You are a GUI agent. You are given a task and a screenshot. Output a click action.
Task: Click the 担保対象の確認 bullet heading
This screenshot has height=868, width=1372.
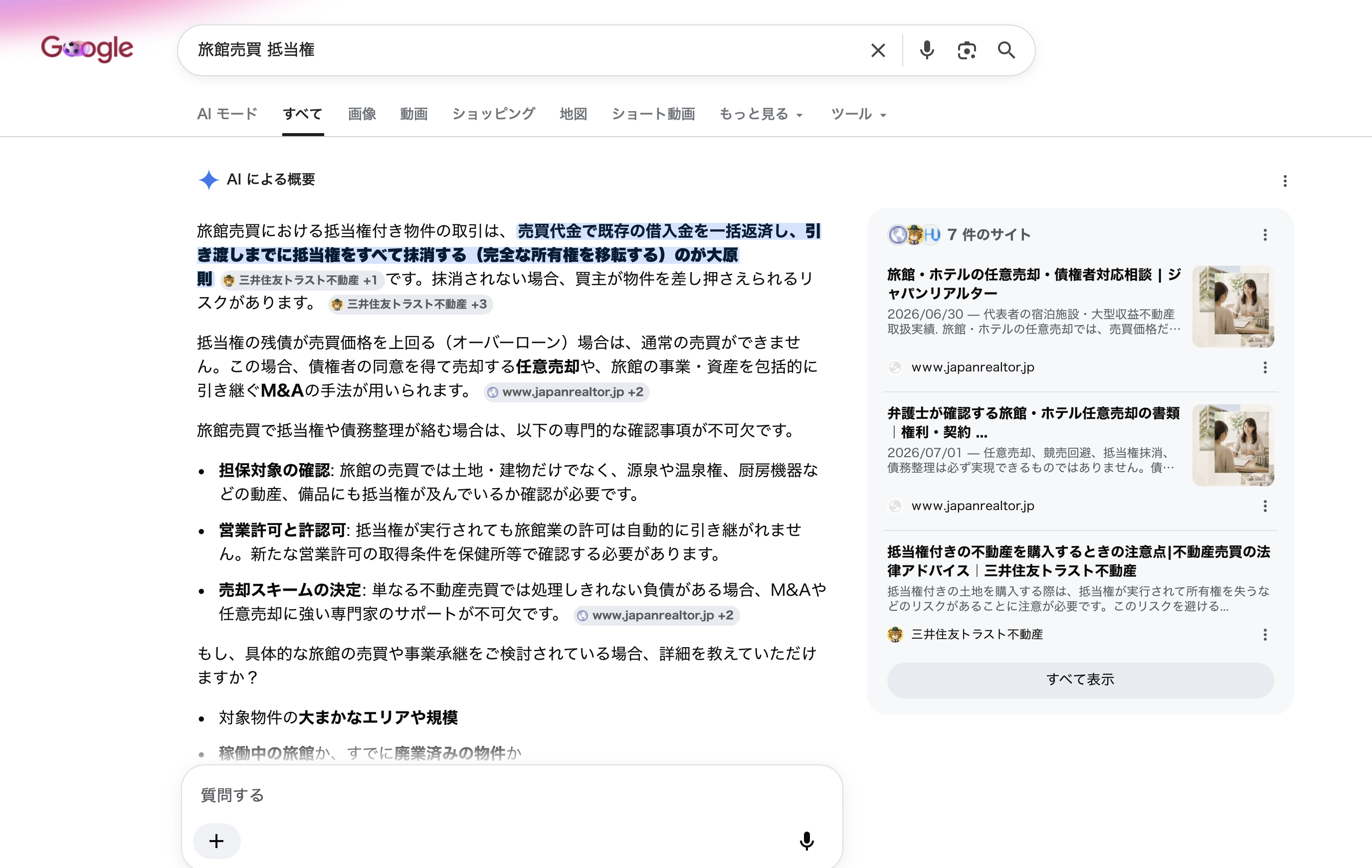[x=275, y=470]
